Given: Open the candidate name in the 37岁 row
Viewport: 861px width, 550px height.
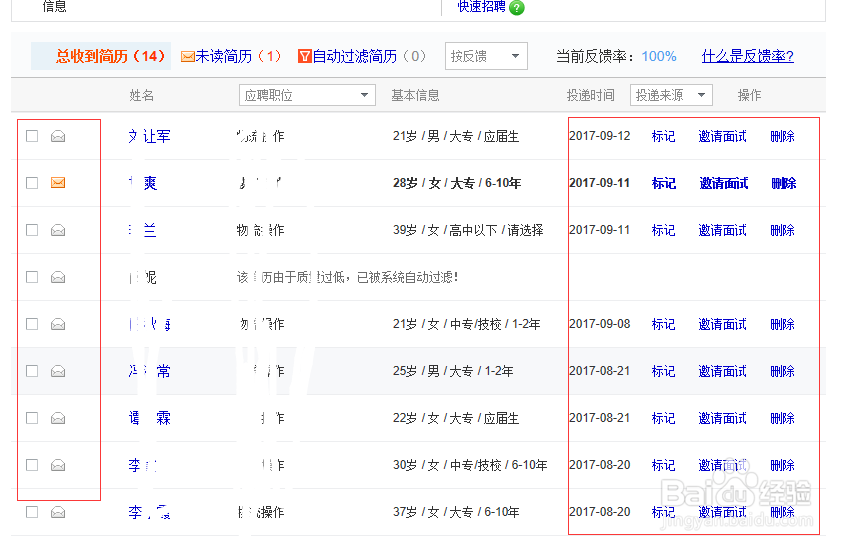Looking at the screenshot, I should click(149, 512).
